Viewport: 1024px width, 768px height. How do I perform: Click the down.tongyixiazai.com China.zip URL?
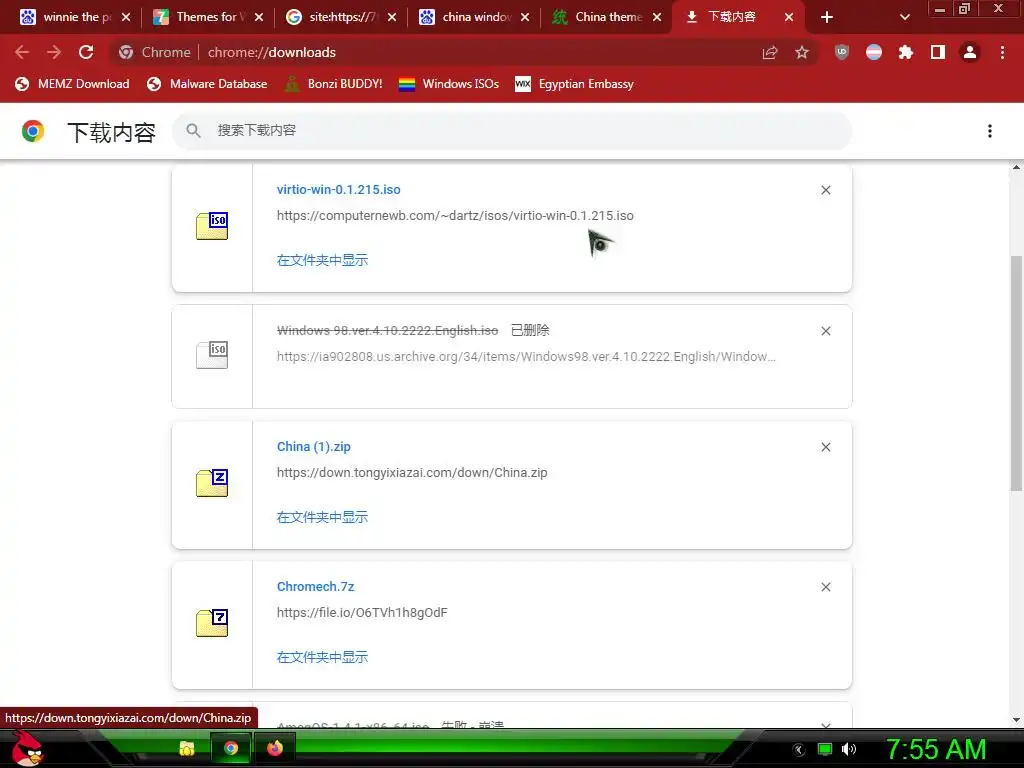[411, 473]
